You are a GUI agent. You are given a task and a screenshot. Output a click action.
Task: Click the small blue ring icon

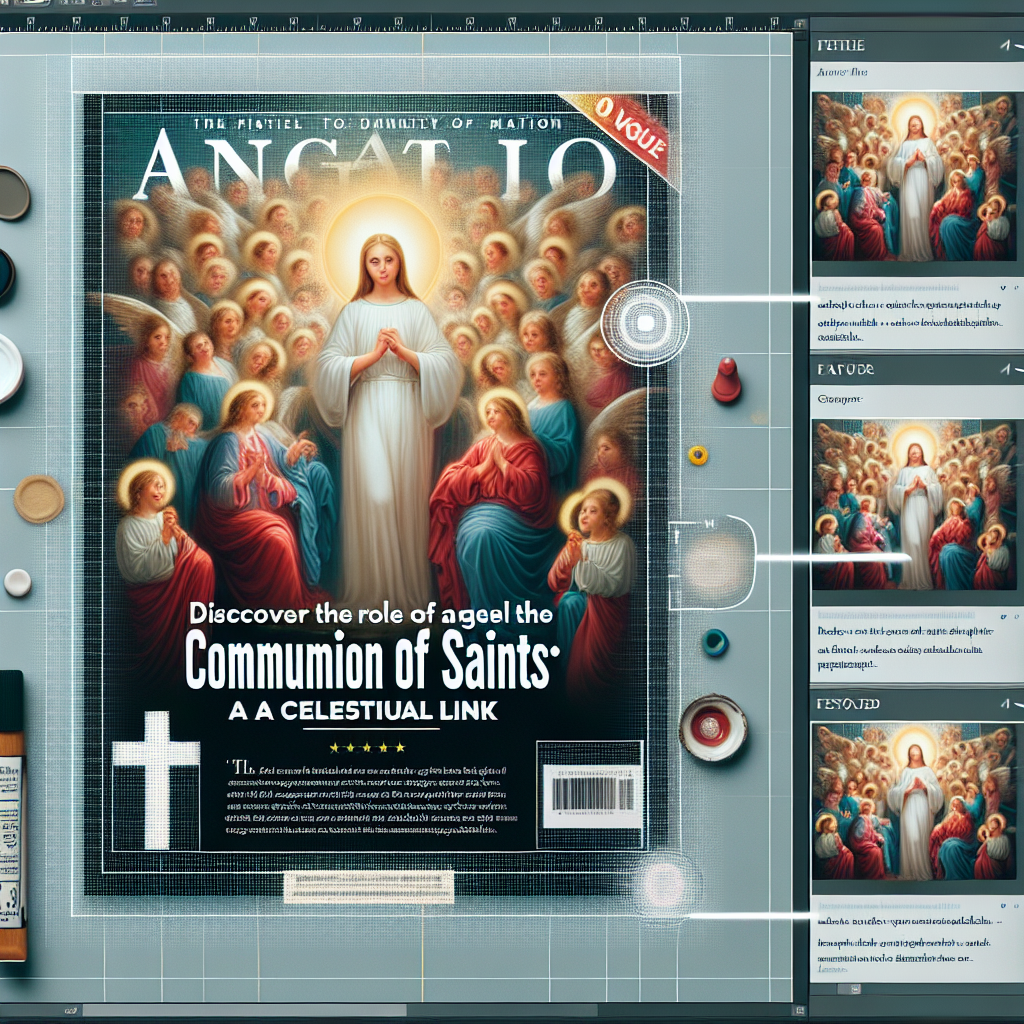714,642
